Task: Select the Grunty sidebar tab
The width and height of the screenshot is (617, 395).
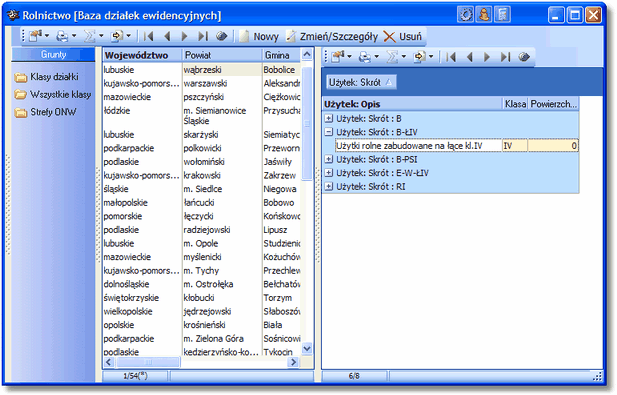Action: click(53, 54)
